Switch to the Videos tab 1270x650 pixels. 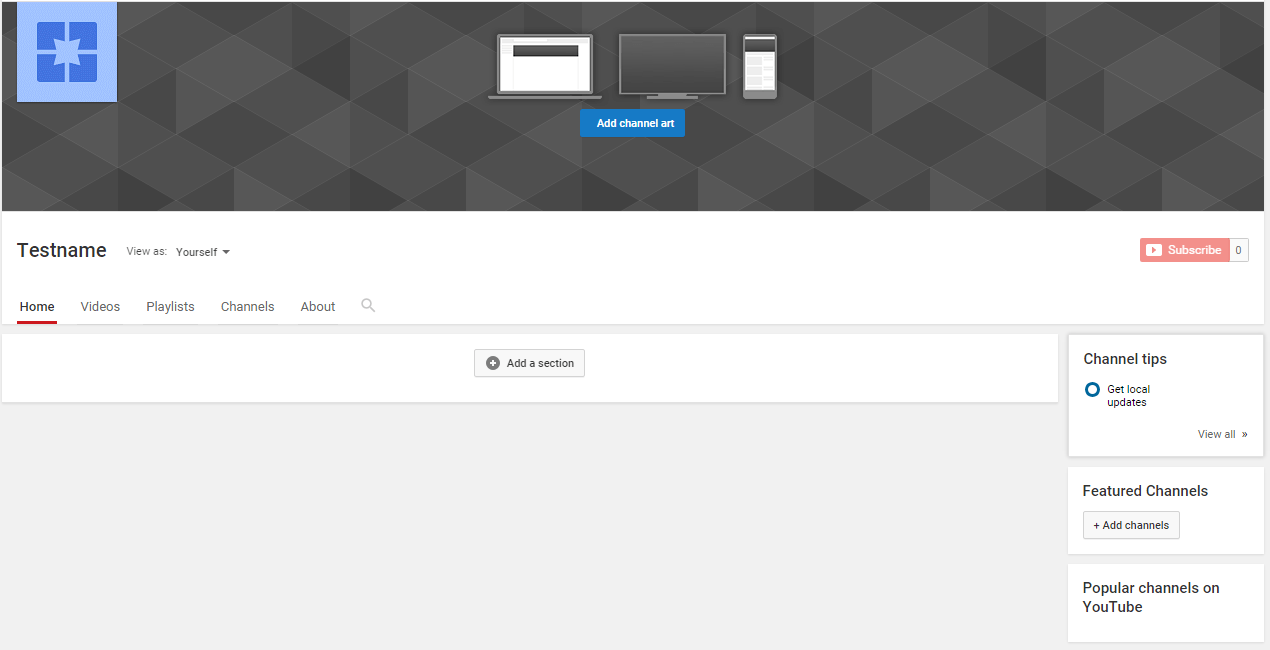click(x=99, y=306)
